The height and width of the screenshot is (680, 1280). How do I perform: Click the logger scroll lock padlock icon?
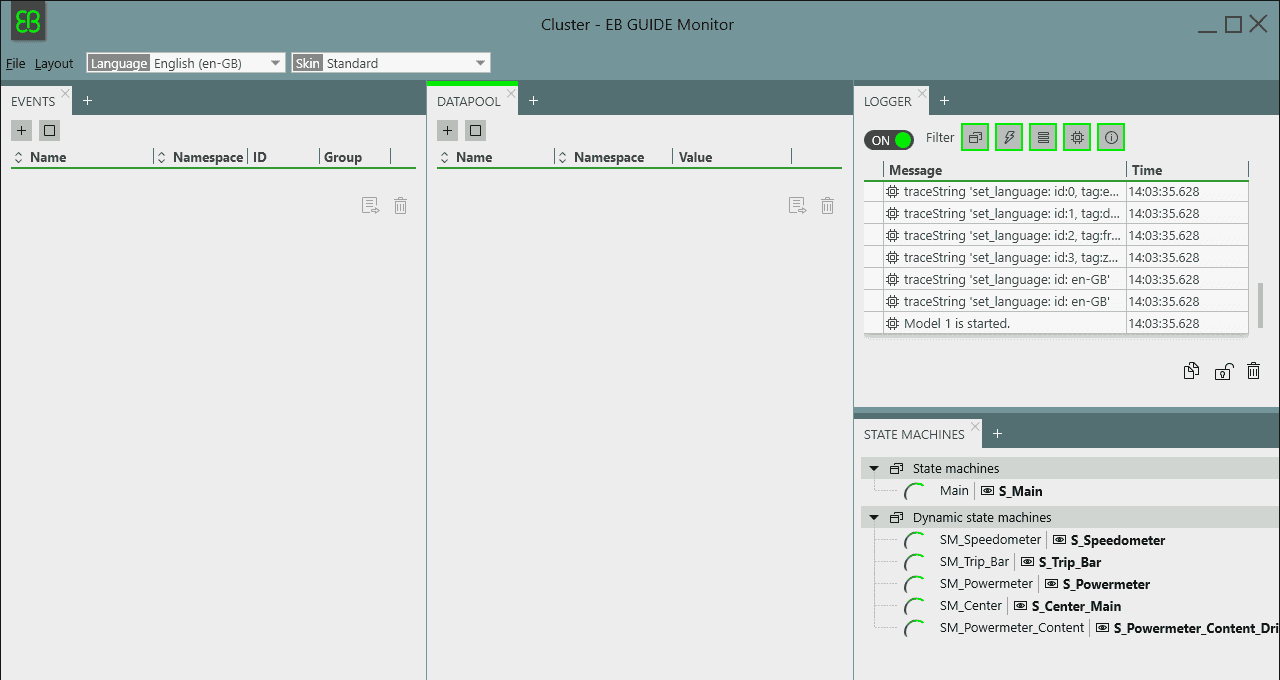[x=1223, y=371]
